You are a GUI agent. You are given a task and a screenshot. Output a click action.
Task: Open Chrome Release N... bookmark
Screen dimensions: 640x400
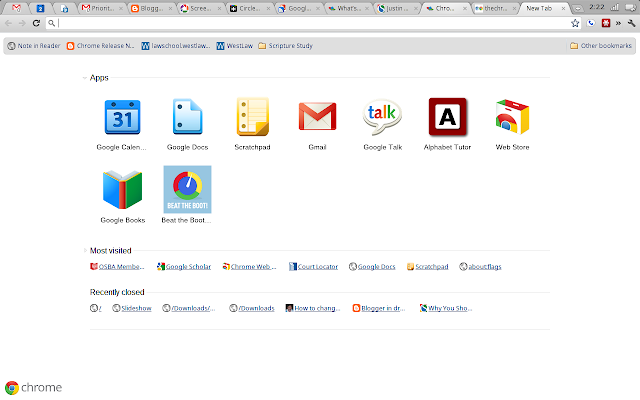coord(100,46)
